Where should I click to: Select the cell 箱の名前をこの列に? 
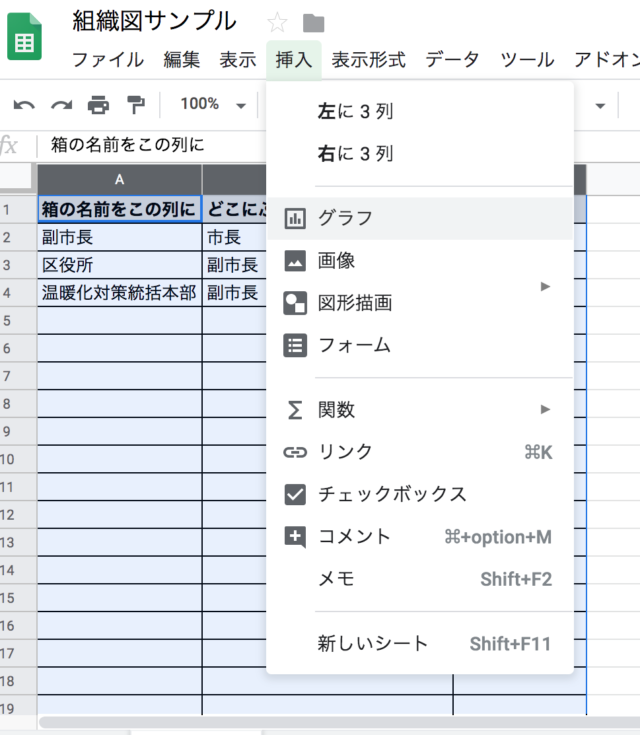coord(120,210)
